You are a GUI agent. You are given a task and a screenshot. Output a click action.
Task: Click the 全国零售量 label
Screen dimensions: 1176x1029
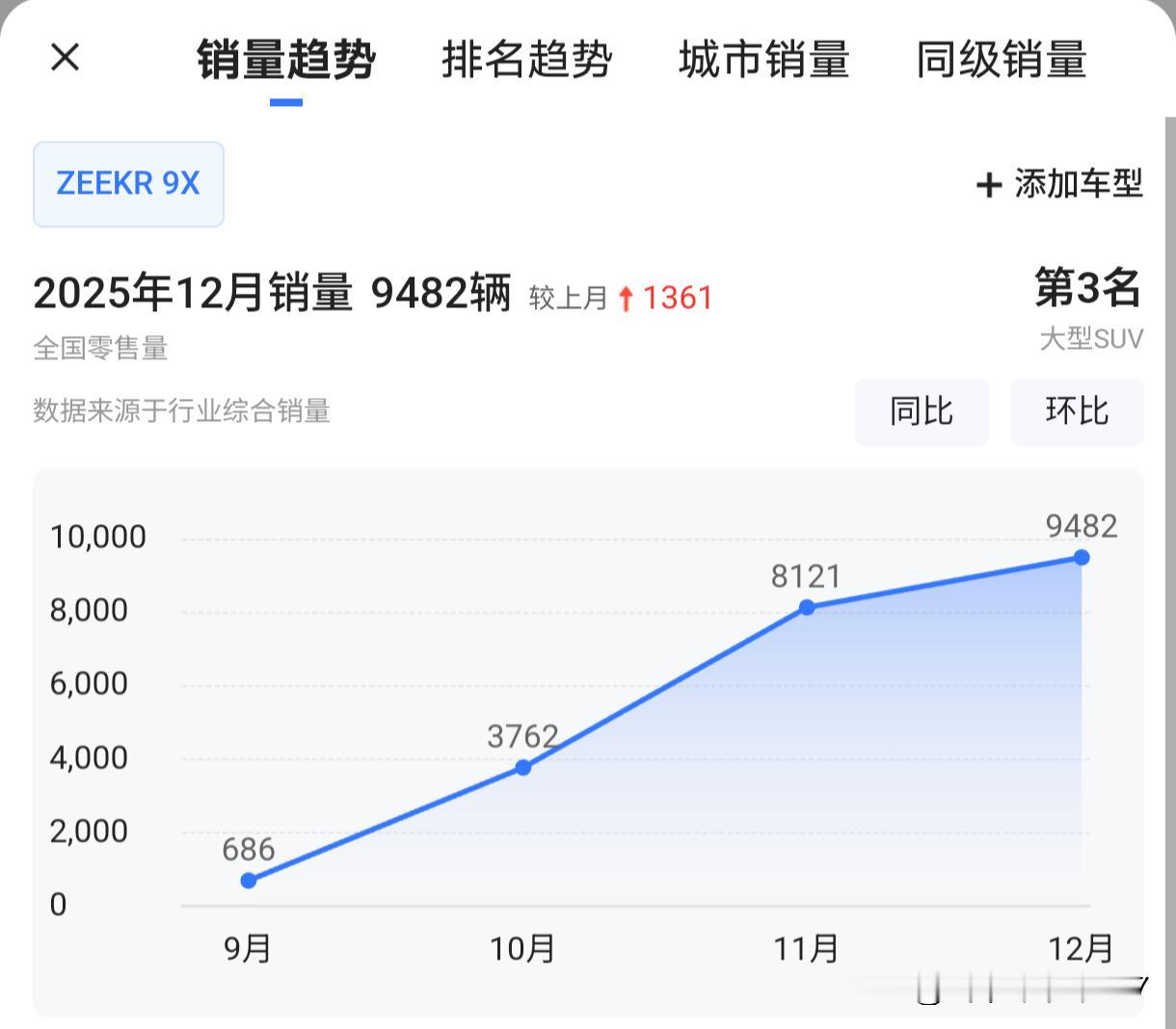[x=101, y=348]
